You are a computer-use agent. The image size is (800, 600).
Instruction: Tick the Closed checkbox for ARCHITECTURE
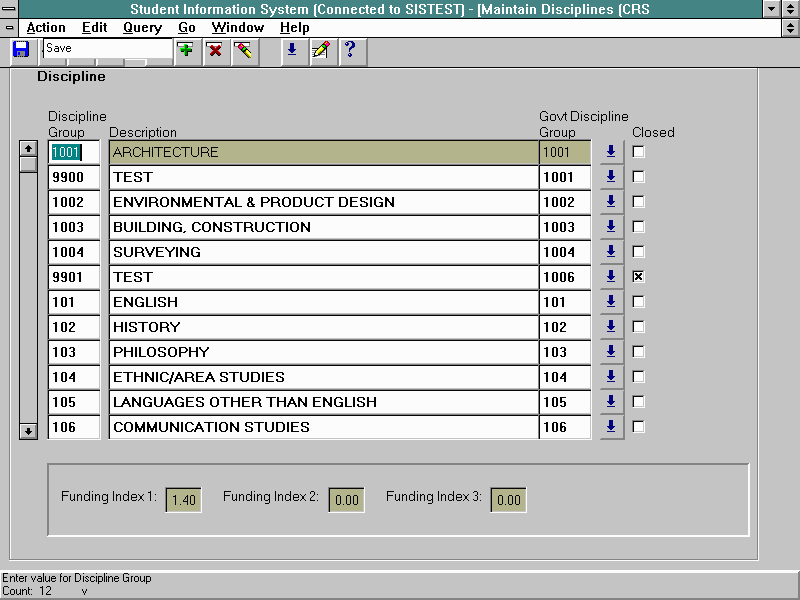point(639,152)
